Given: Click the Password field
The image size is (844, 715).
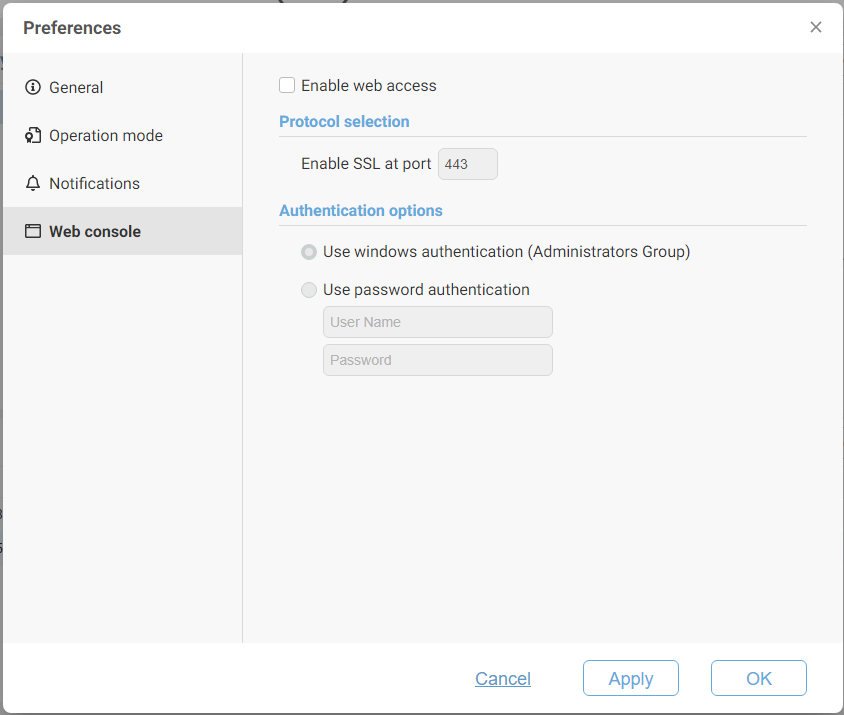Looking at the screenshot, I should pos(438,360).
